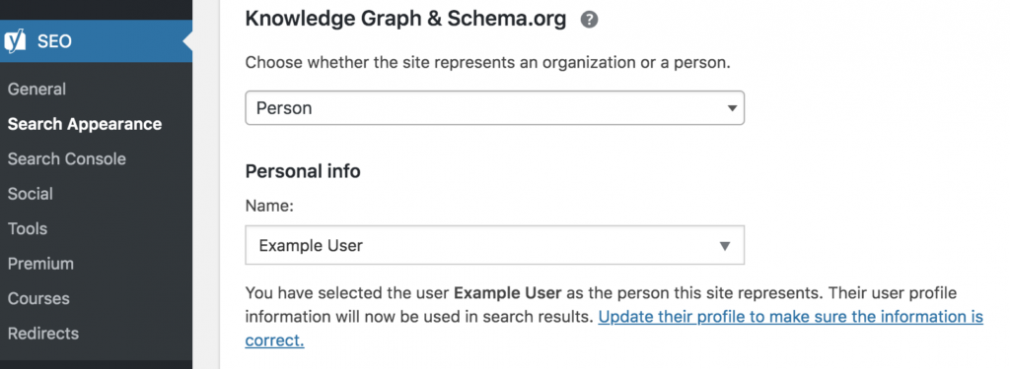This screenshot has width=1010, height=369.
Task: Go to the Premium page
Action: click(x=41, y=263)
